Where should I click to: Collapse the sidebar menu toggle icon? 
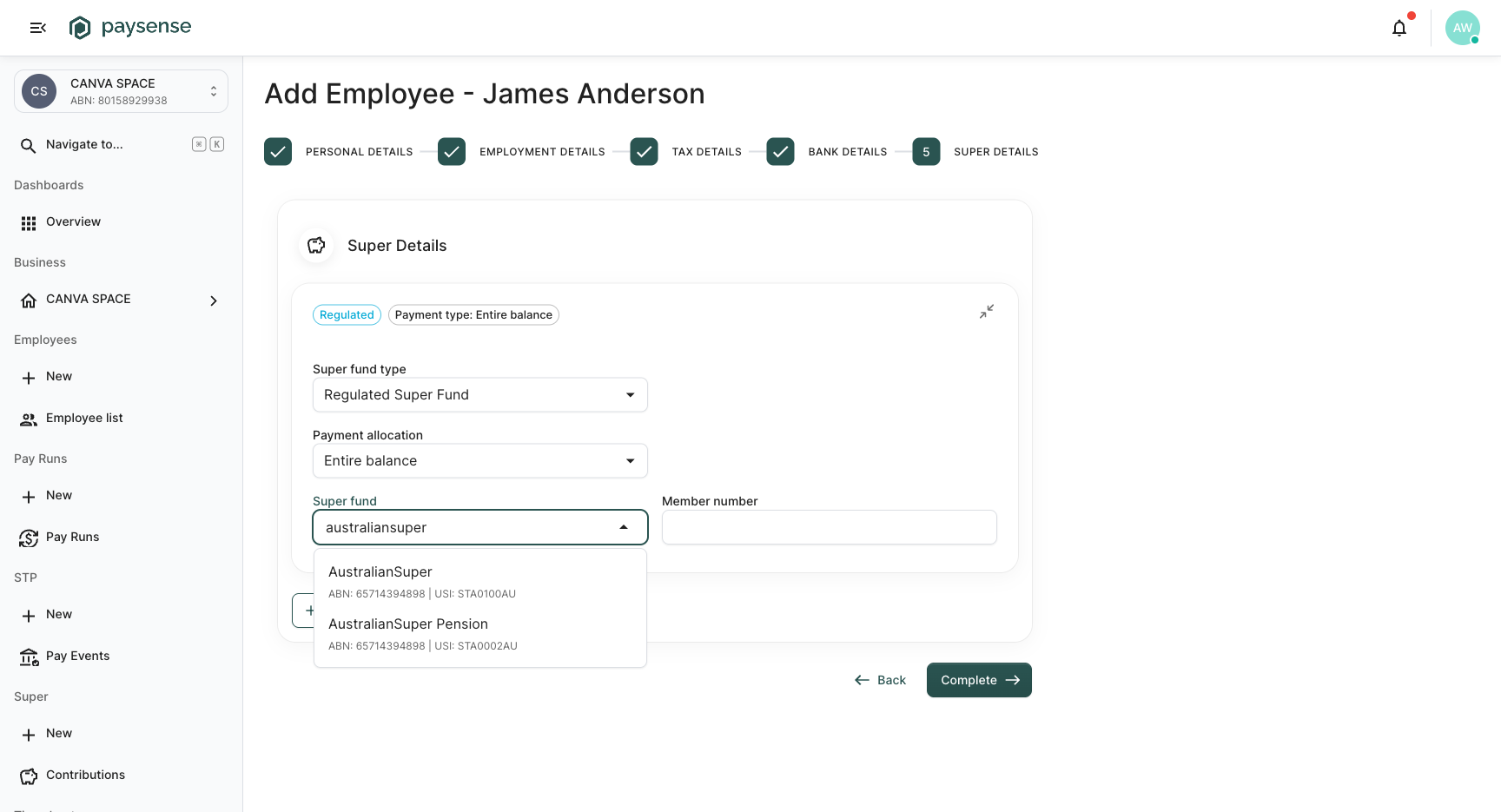[38, 28]
